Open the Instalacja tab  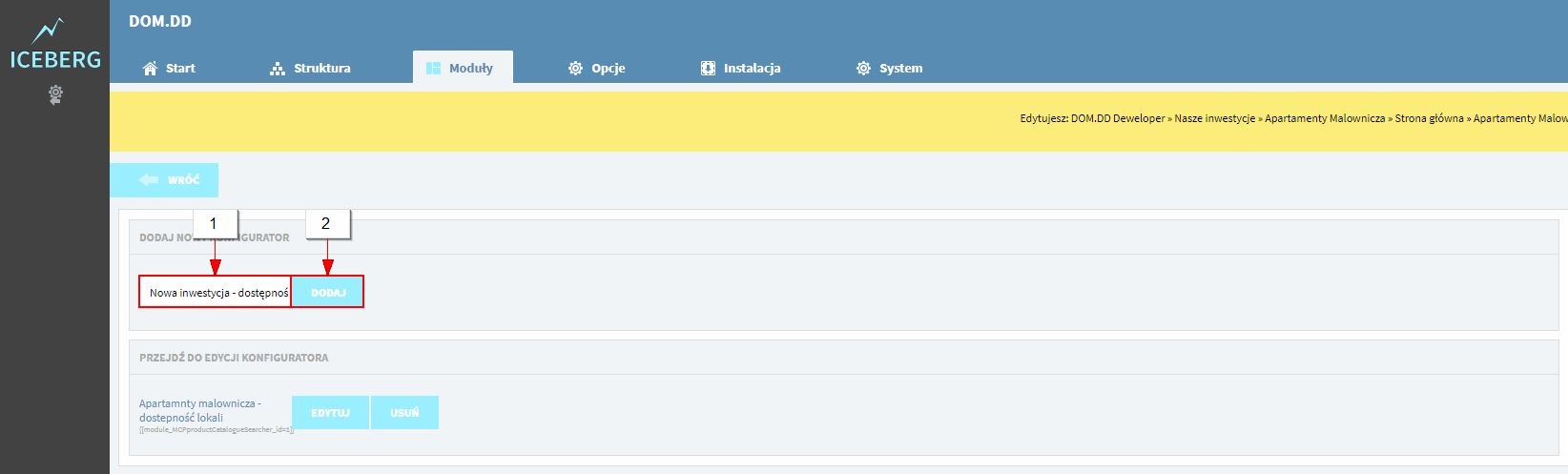(x=740, y=68)
